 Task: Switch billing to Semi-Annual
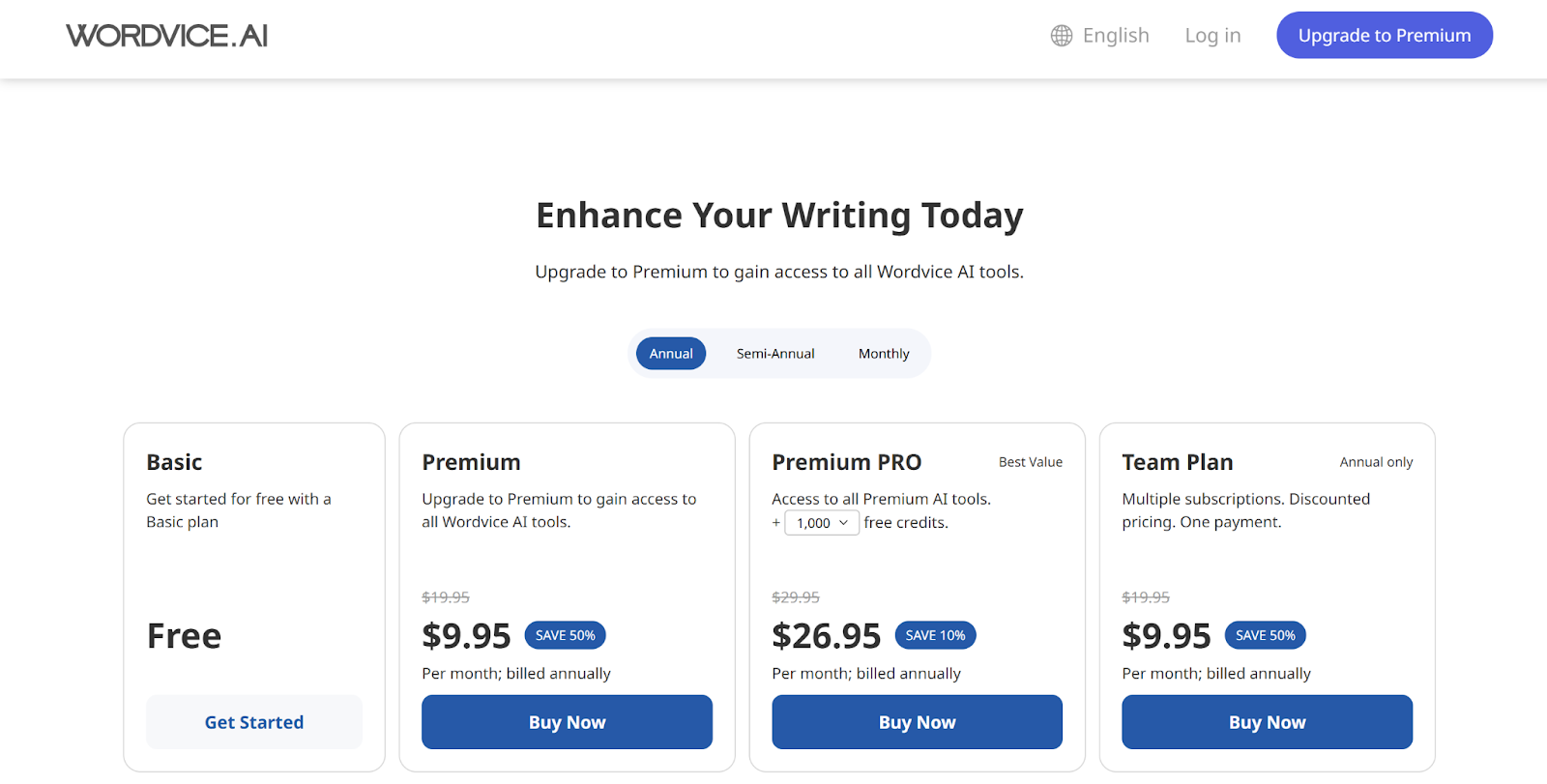[774, 353]
